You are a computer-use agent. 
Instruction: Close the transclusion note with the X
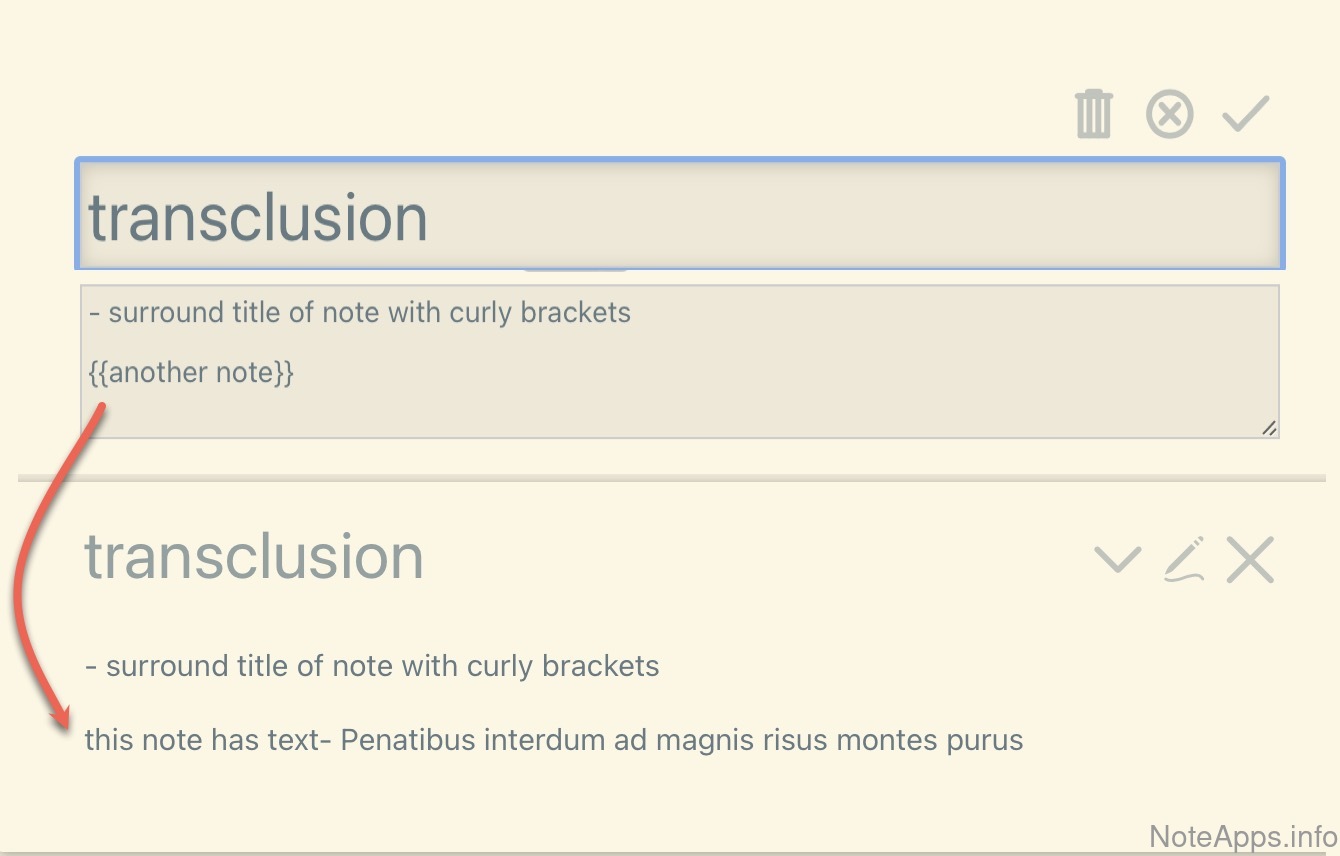[1250, 559]
